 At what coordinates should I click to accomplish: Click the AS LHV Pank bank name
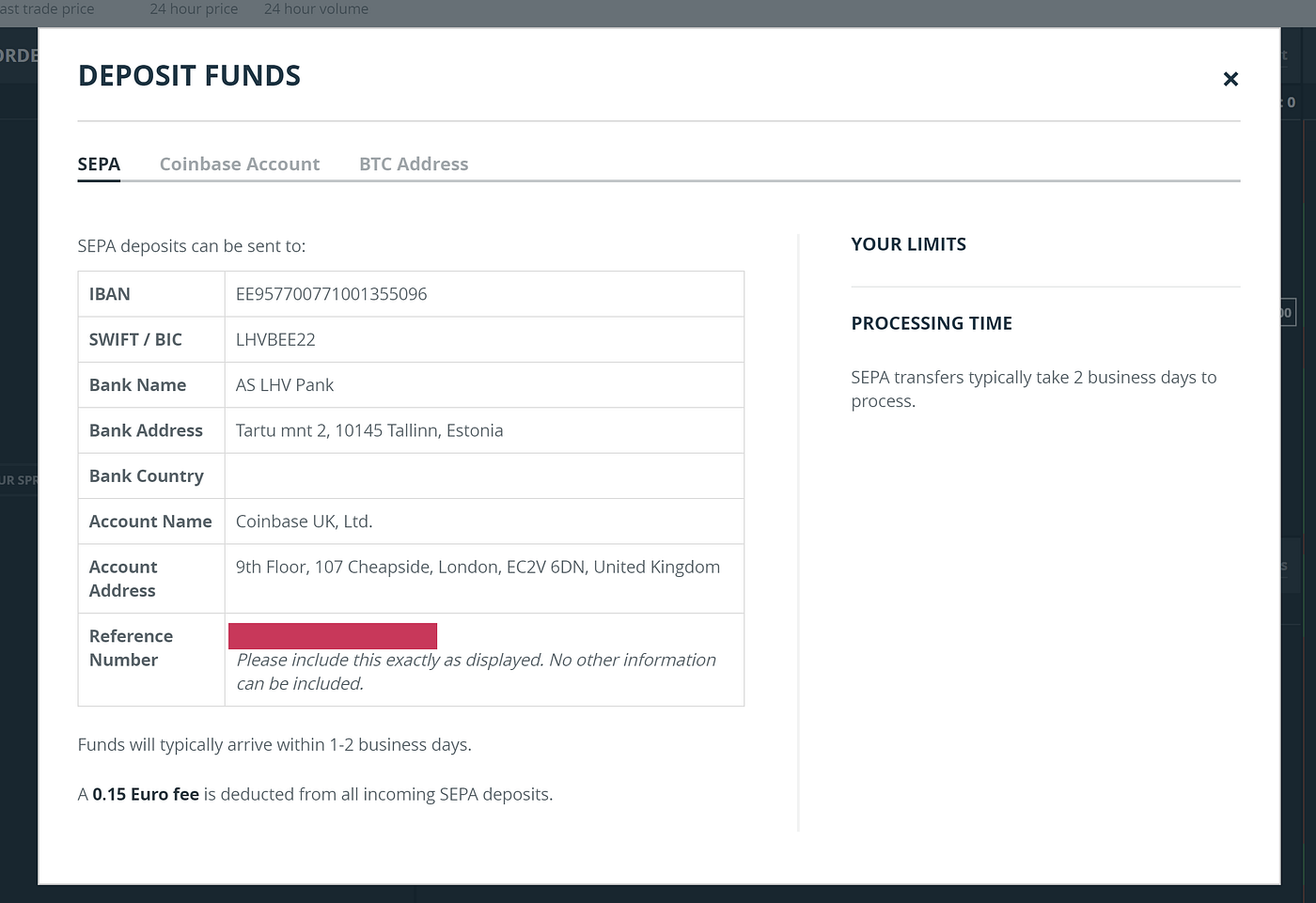(285, 385)
